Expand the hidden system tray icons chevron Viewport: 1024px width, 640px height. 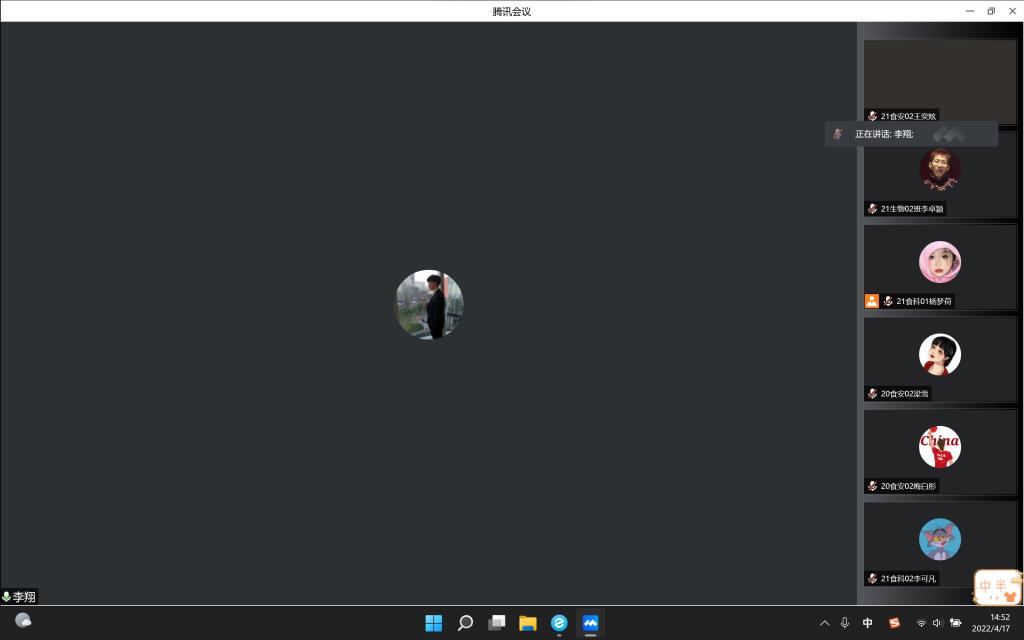pos(825,623)
